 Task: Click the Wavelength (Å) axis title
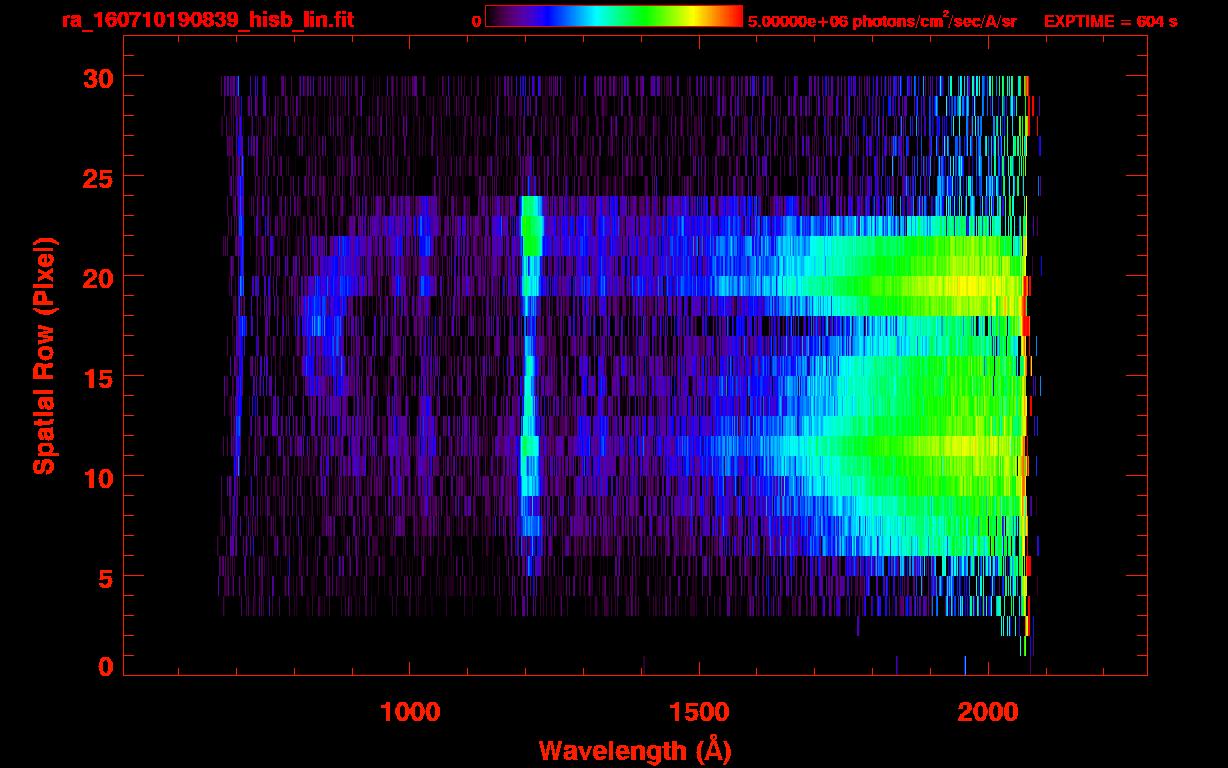(x=634, y=750)
